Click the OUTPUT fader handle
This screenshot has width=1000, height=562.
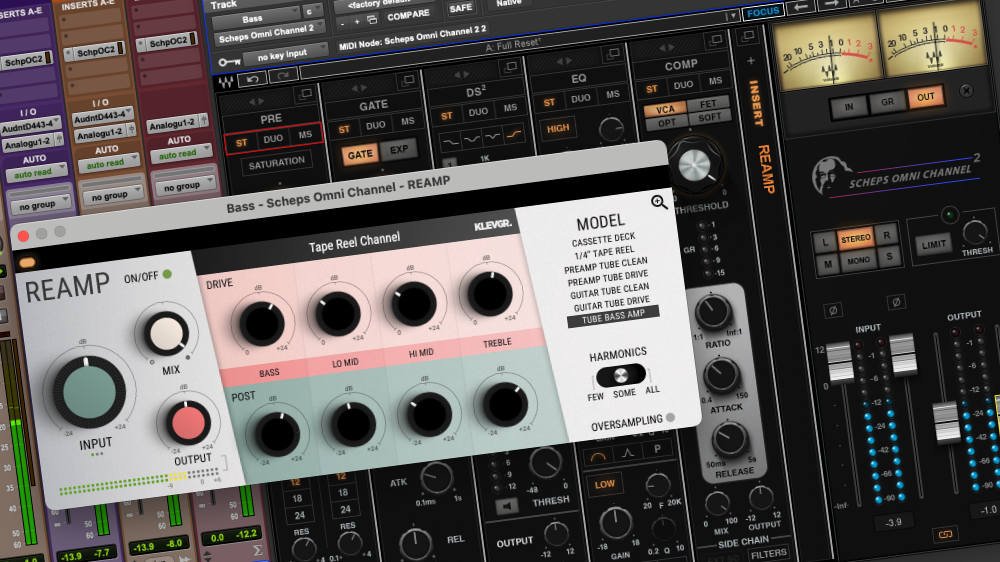click(946, 422)
